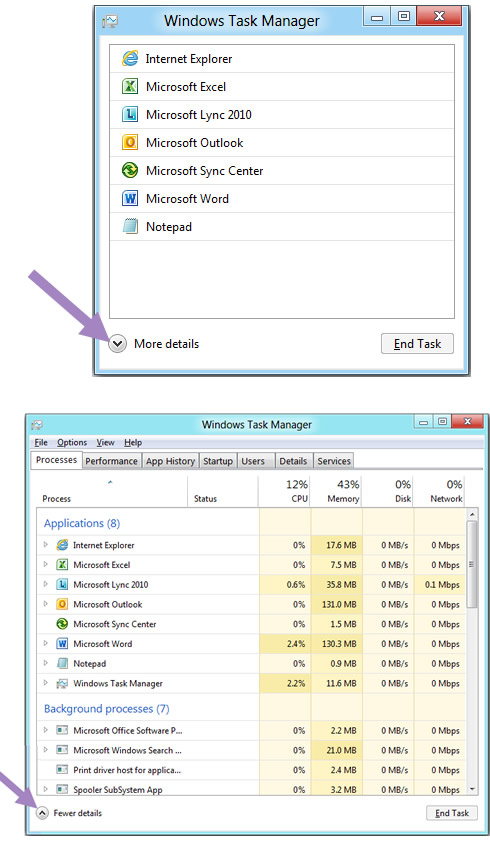Expand Microsoft Outlook process group arrow
This screenshot has width=490, height=843.
(46, 604)
